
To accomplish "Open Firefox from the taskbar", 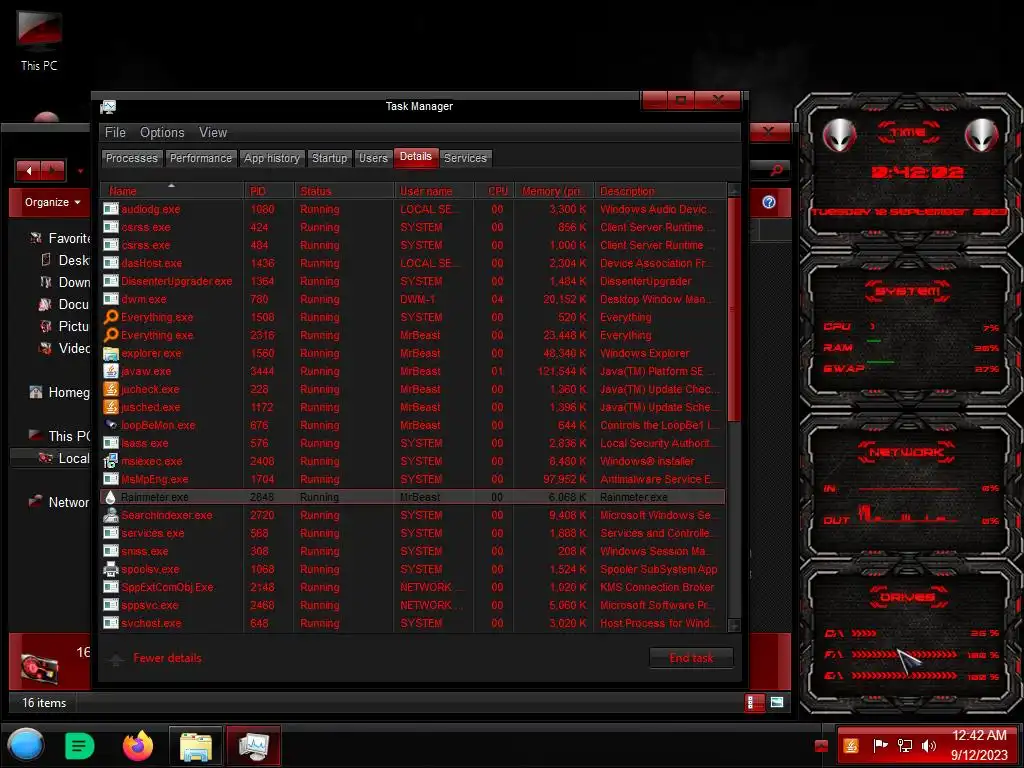I will (138, 746).
